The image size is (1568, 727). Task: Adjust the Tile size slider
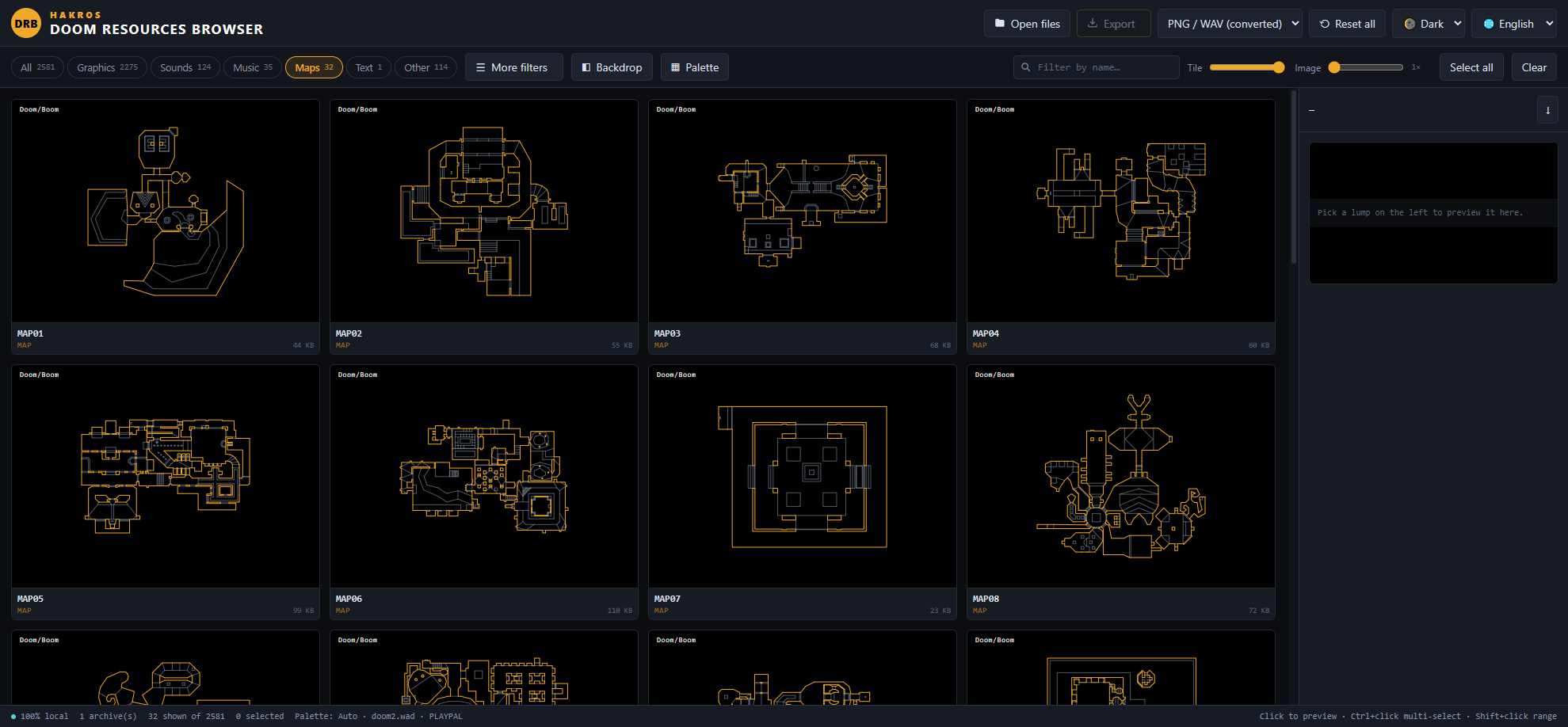tap(1247, 67)
